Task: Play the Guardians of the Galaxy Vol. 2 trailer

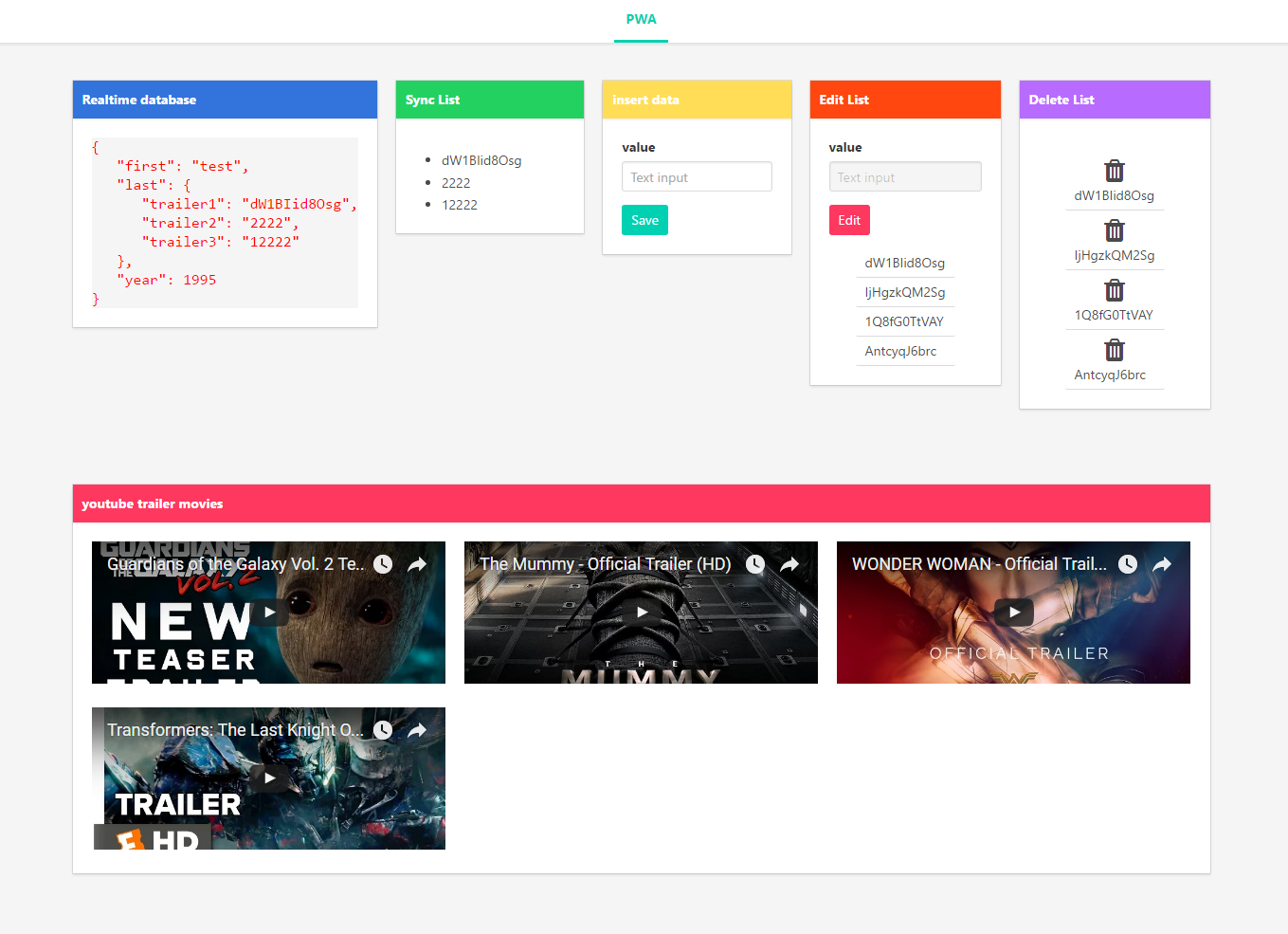Action: point(269,613)
